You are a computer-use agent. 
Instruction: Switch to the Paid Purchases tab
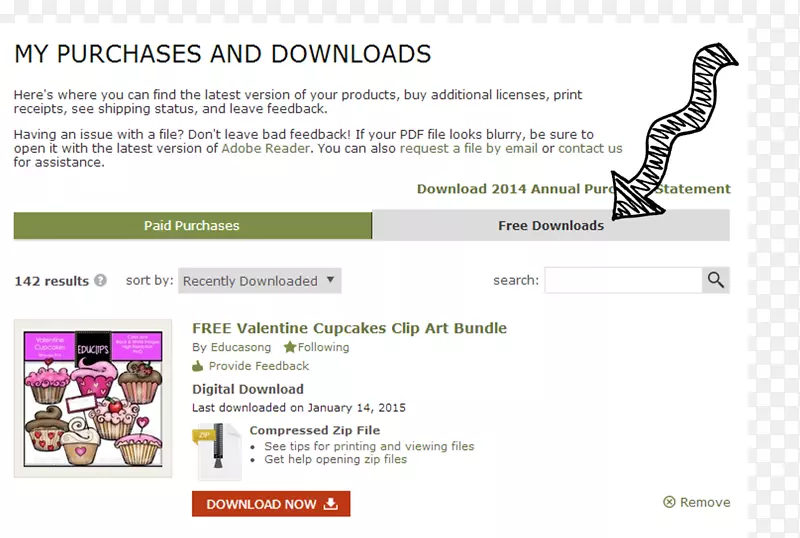[192, 225]
